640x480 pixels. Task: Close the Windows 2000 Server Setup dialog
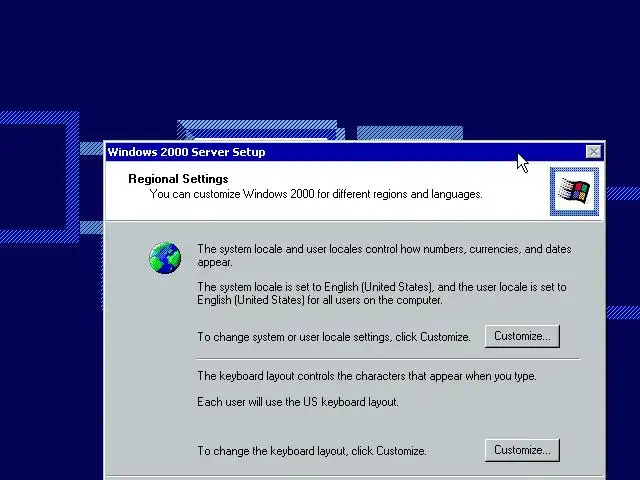click(593, 152)
